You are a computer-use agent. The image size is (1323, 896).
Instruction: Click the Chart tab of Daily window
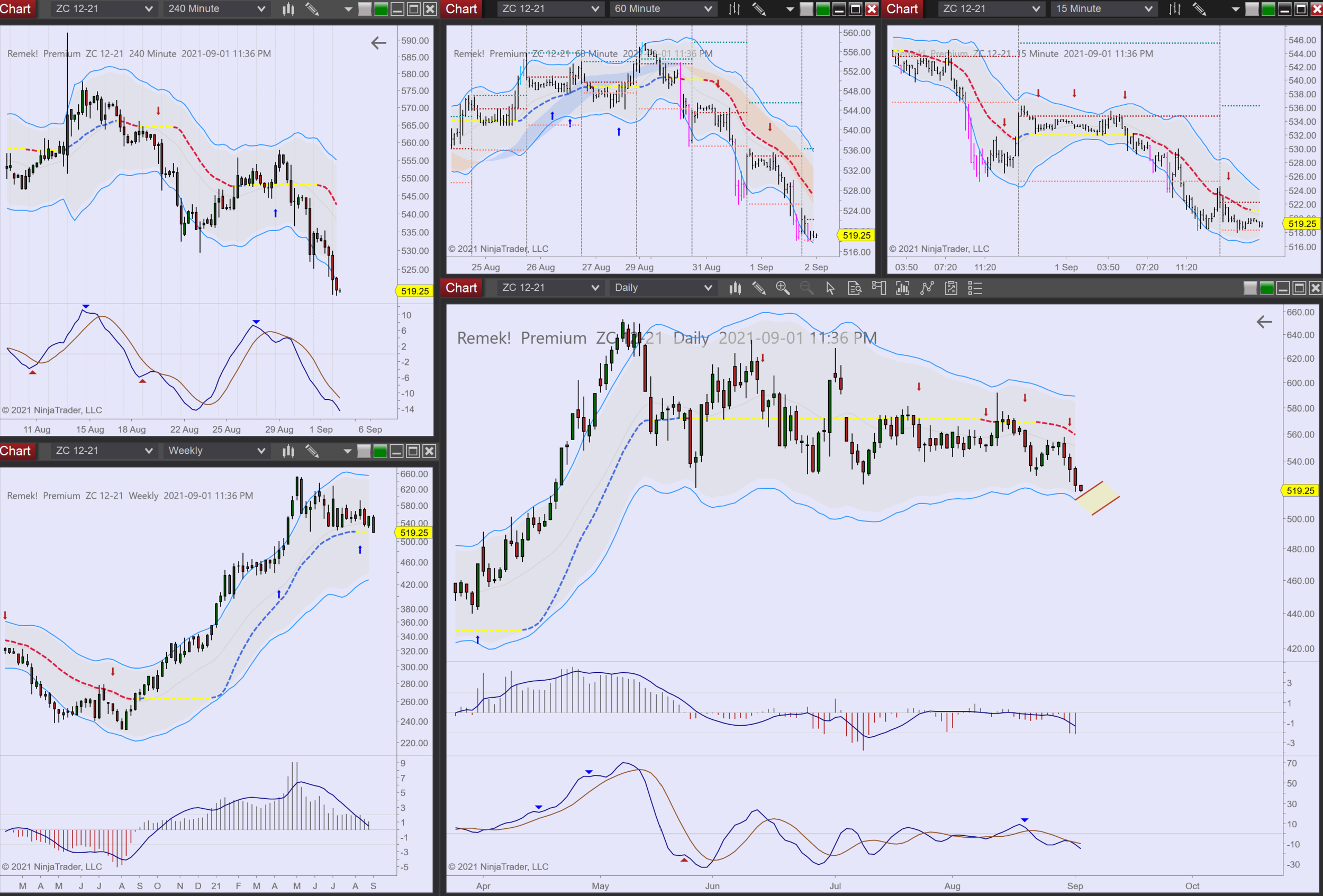pos(461,288)
